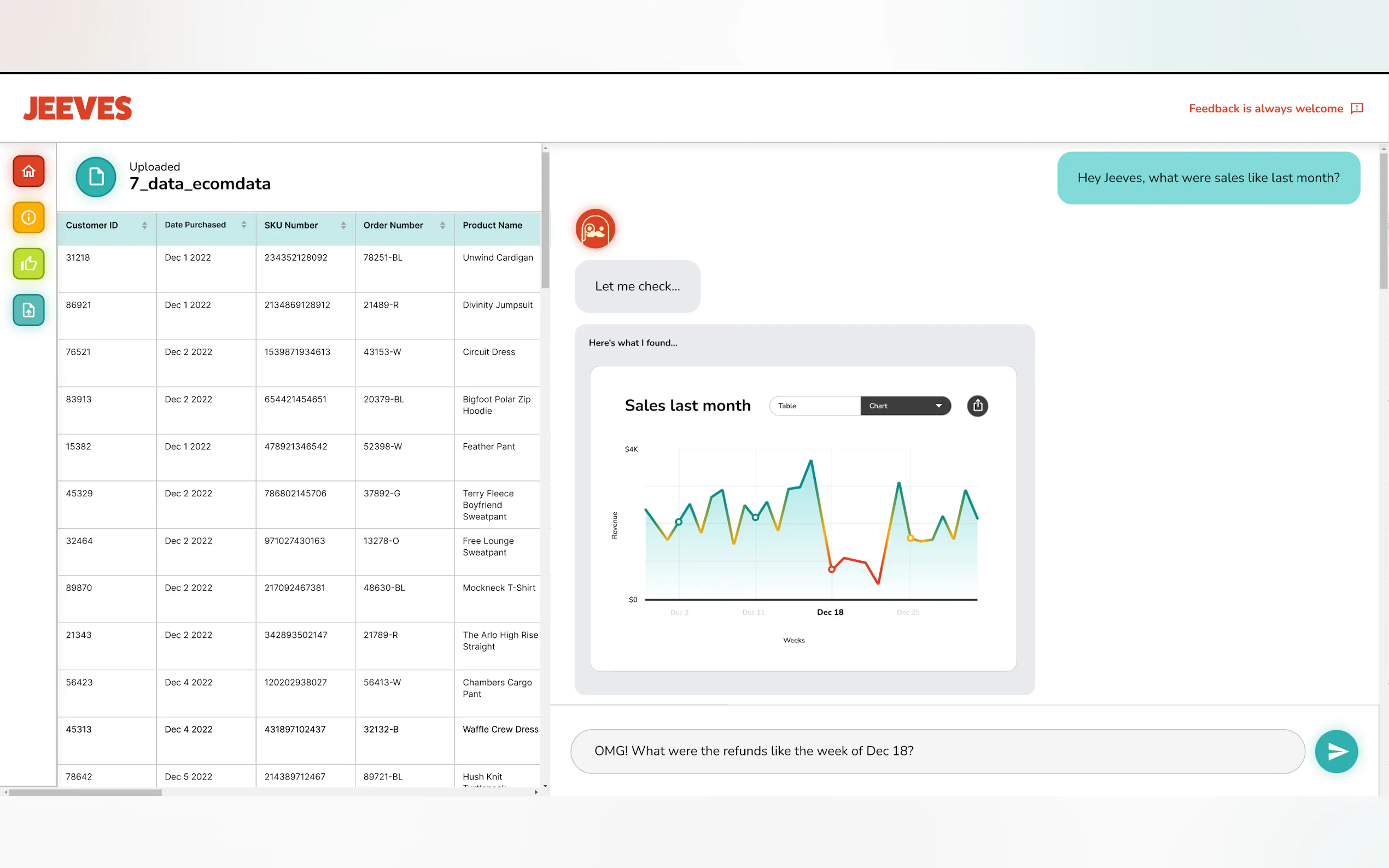Send the message with paper plane button

[1336, 752]
